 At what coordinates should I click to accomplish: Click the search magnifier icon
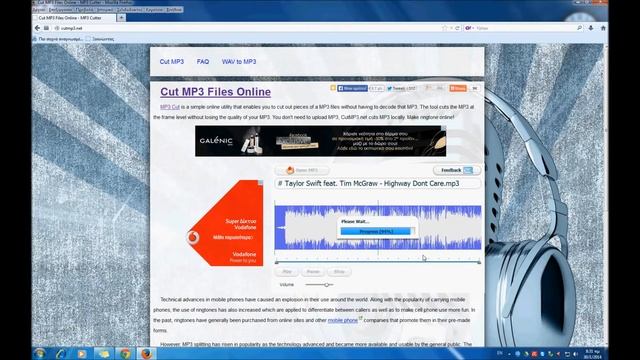tap(579, 28)
